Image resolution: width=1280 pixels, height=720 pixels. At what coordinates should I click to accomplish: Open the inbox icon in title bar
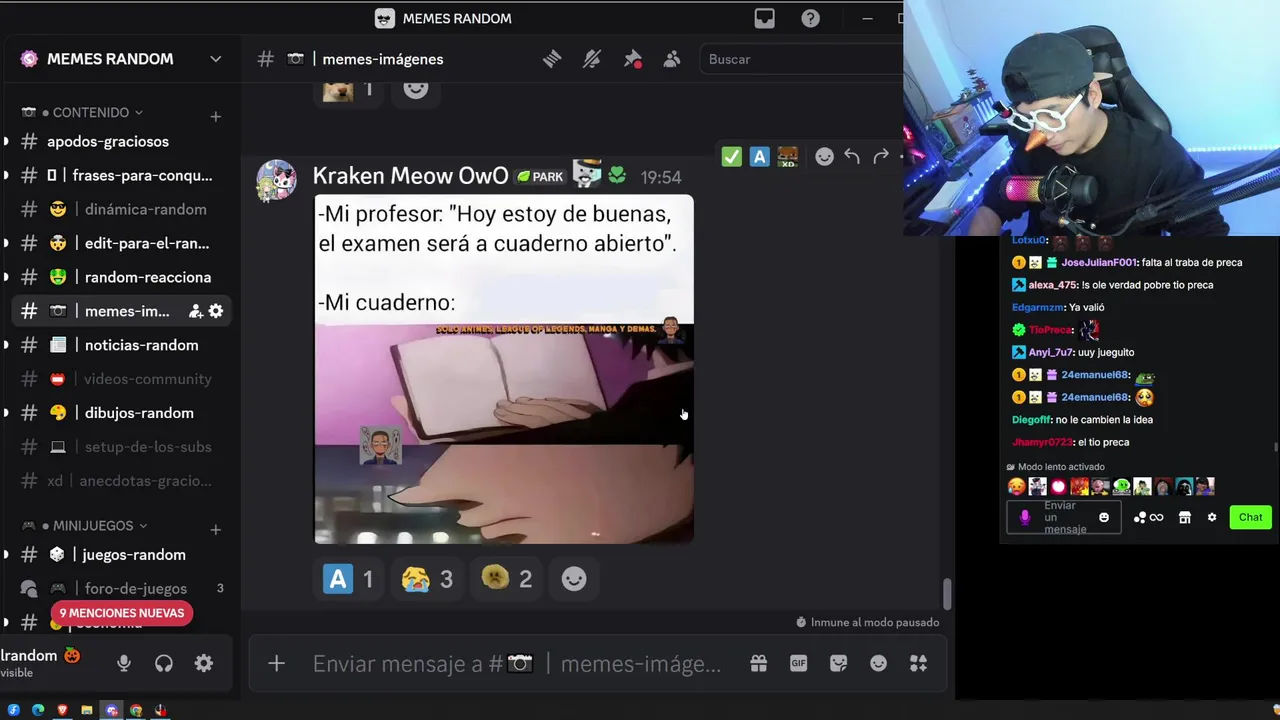click(765, 18)
